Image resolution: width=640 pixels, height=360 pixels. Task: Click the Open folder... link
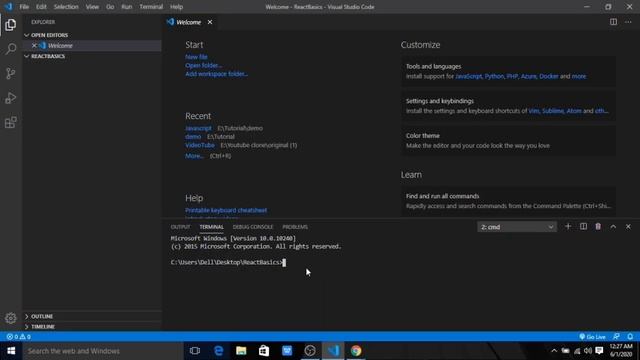point(203,65)
